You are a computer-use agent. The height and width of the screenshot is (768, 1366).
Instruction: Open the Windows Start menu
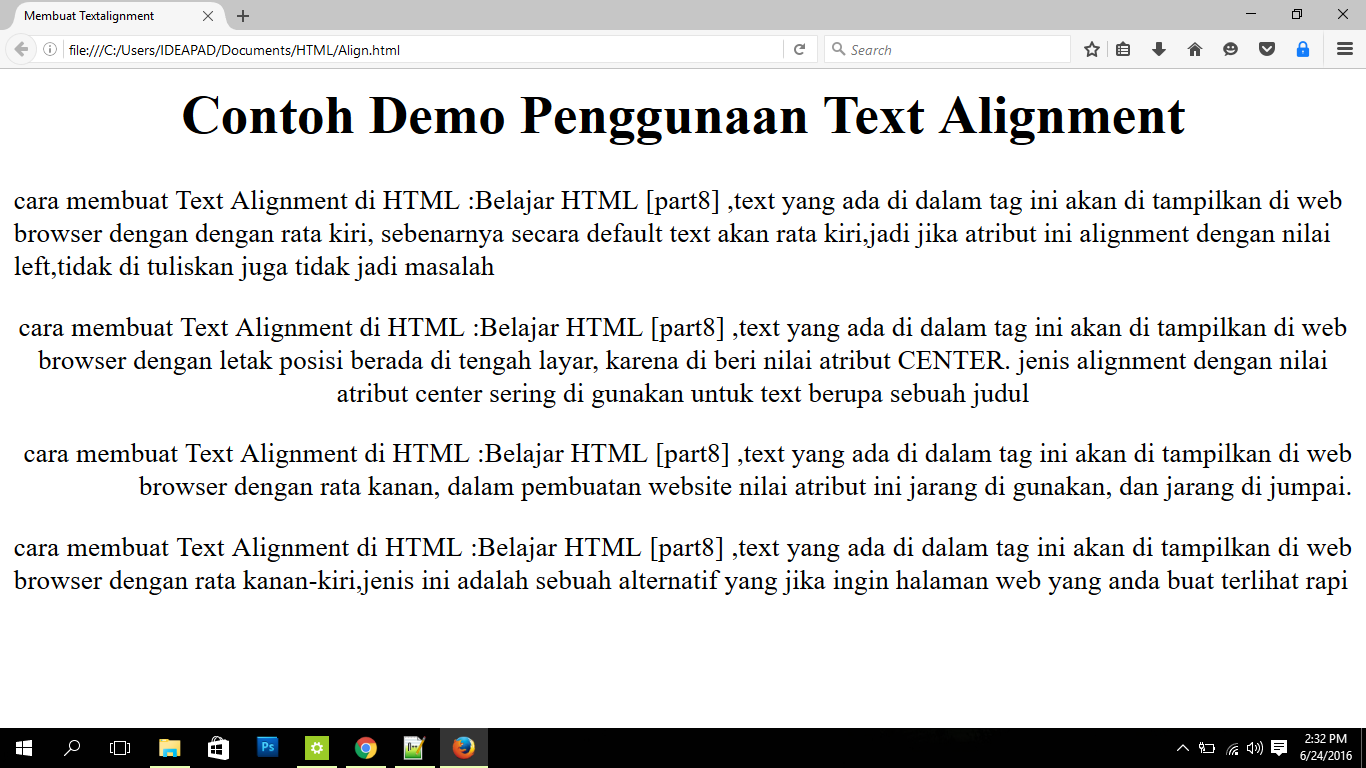coord(22,747)
